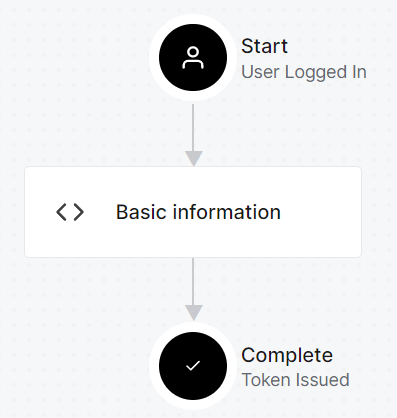The width and height of the screenshot is (397, 418).
Task: Click the code brackets icon on action card
Action: coord(70,212)
